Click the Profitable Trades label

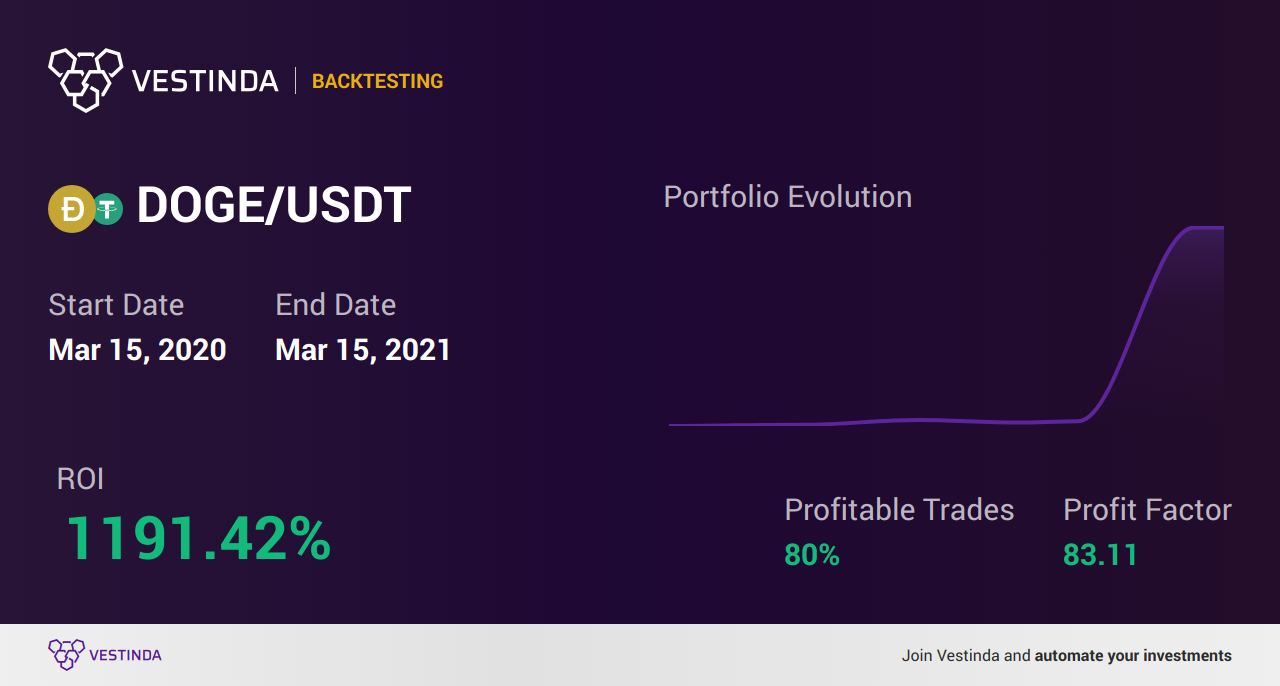tap(899, 510)
